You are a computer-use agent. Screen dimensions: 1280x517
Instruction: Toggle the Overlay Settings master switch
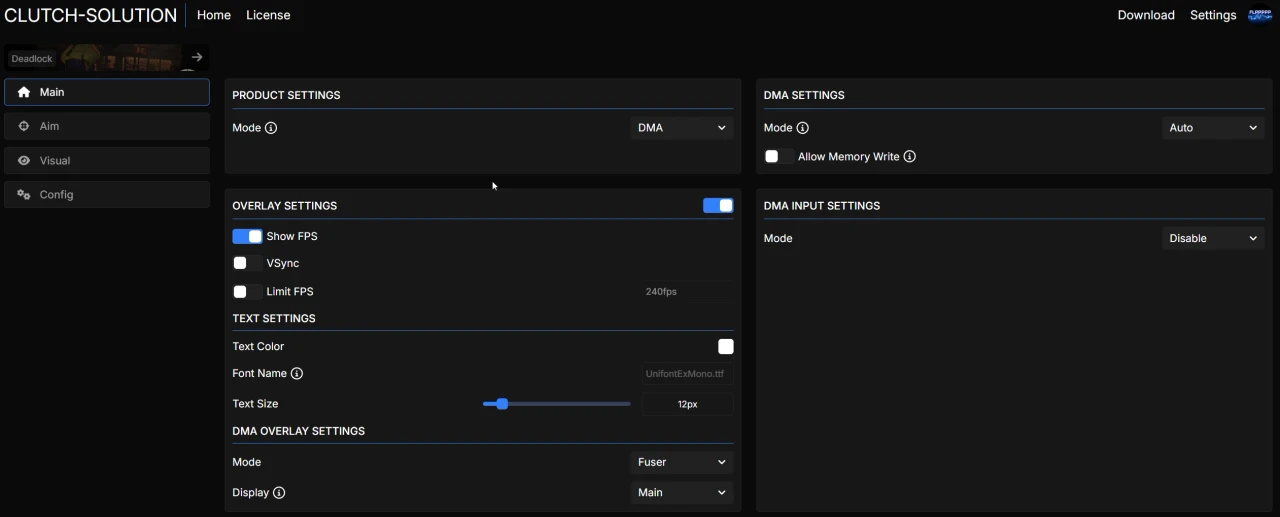[718, 205]
